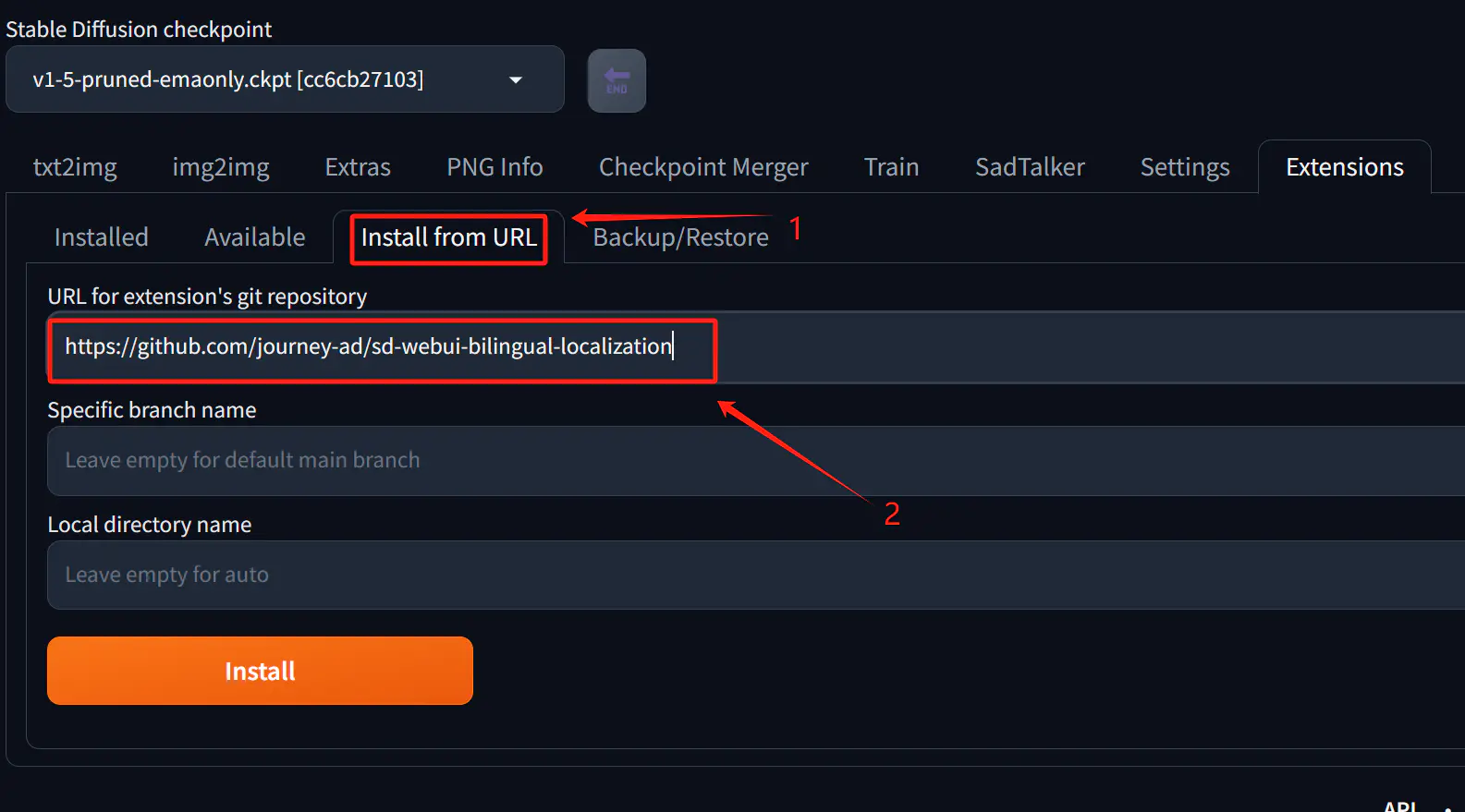
Task: Select the Install from URL sub-tab
Action: pyautogui.click(x=448, y=237)
